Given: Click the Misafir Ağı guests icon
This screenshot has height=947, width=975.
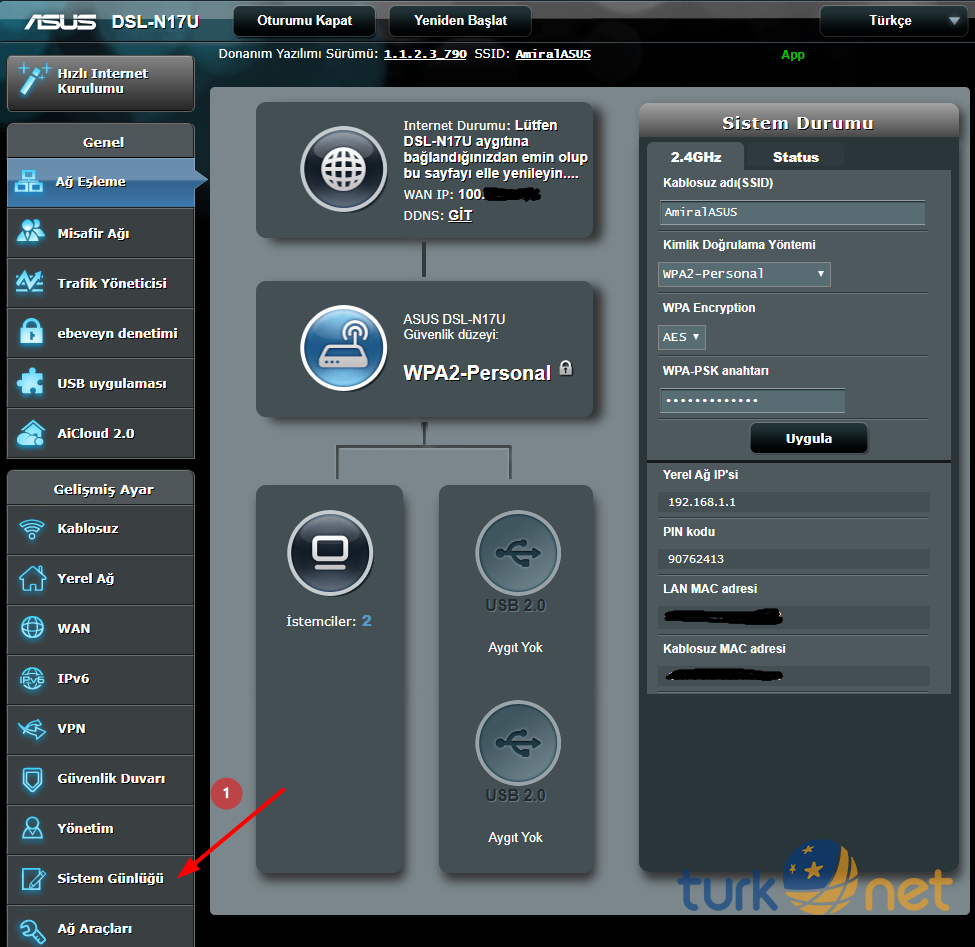Looking at the screenshot, I should [30, 231].
